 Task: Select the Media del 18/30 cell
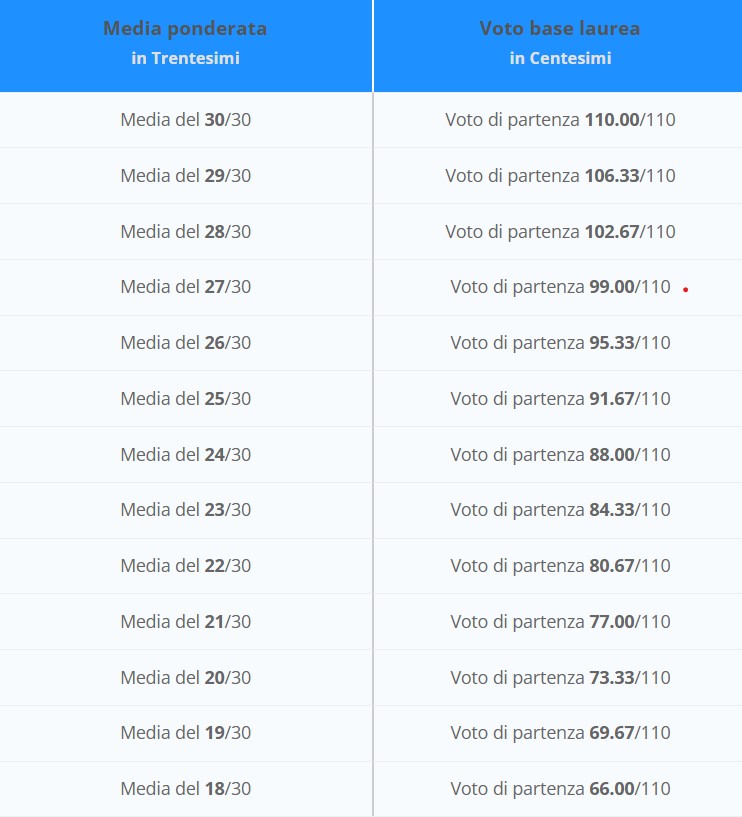(186, 789)
